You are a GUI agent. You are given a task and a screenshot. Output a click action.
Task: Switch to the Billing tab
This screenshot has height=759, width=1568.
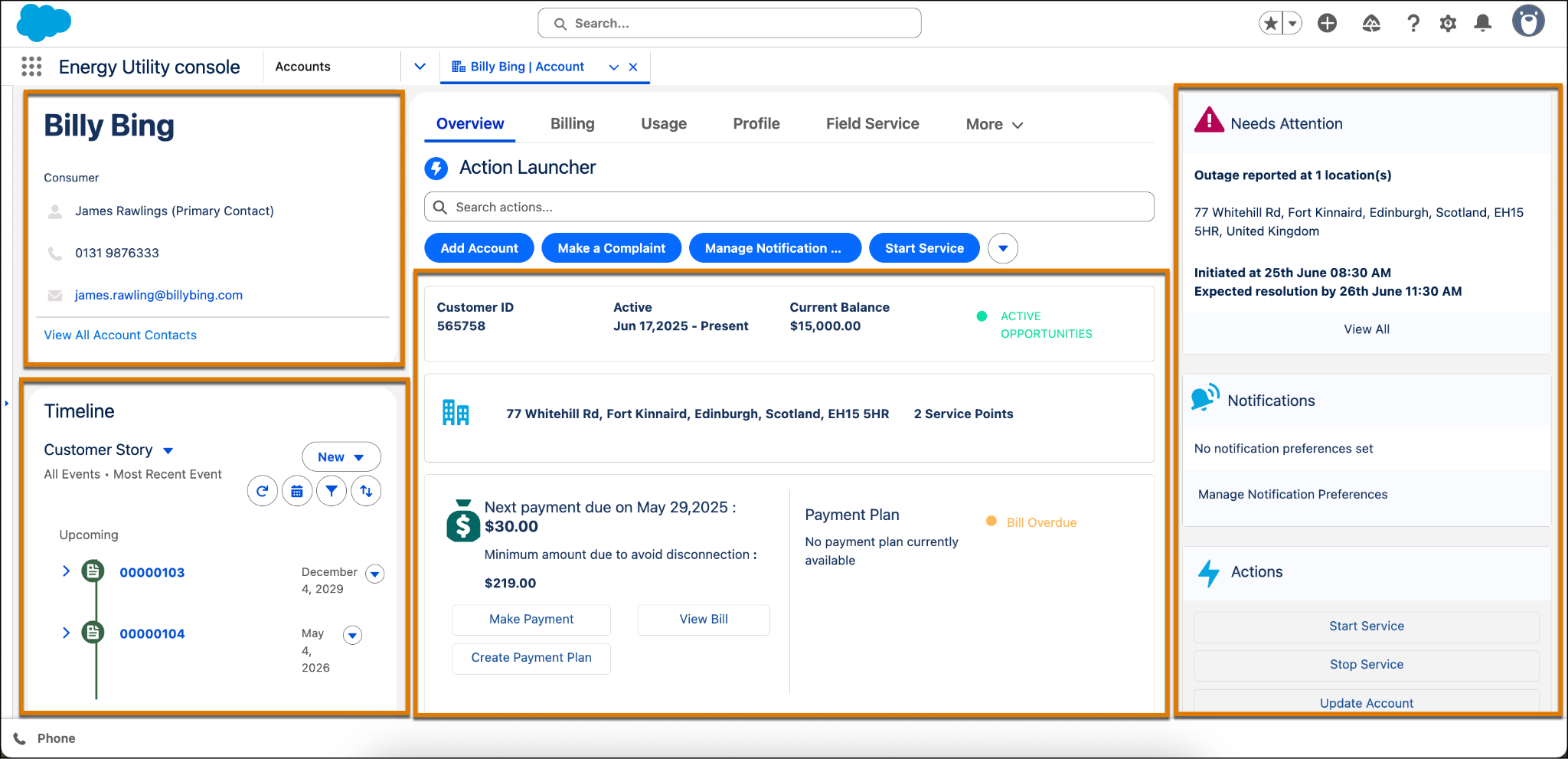[573, 124]
